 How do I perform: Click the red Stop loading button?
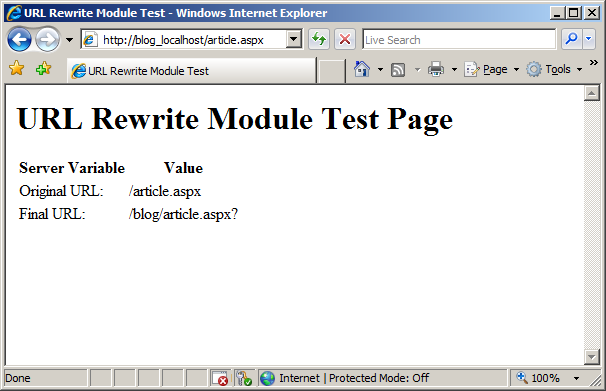tap(345, 39)
